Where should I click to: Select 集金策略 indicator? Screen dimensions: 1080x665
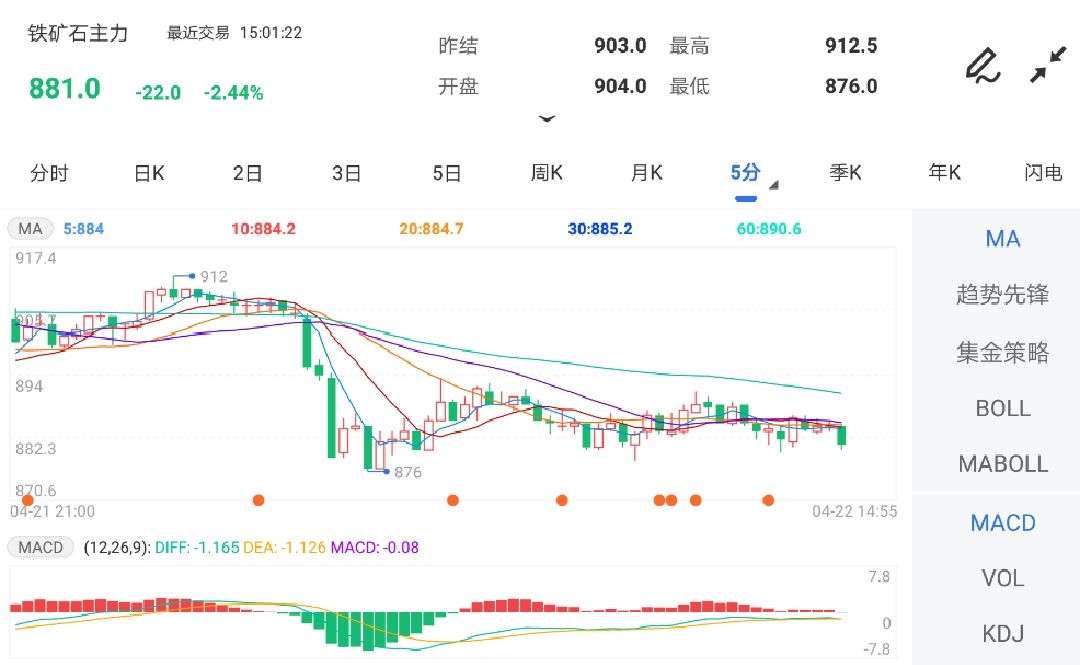tap(1003, 353)
